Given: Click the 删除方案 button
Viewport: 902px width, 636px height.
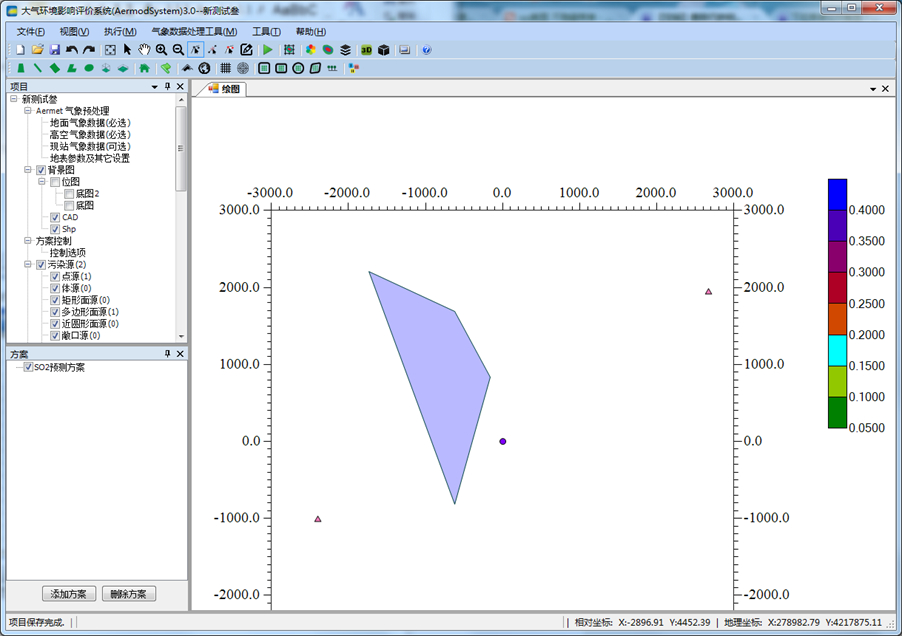Looking at the screenshot, I should (128, 594).
